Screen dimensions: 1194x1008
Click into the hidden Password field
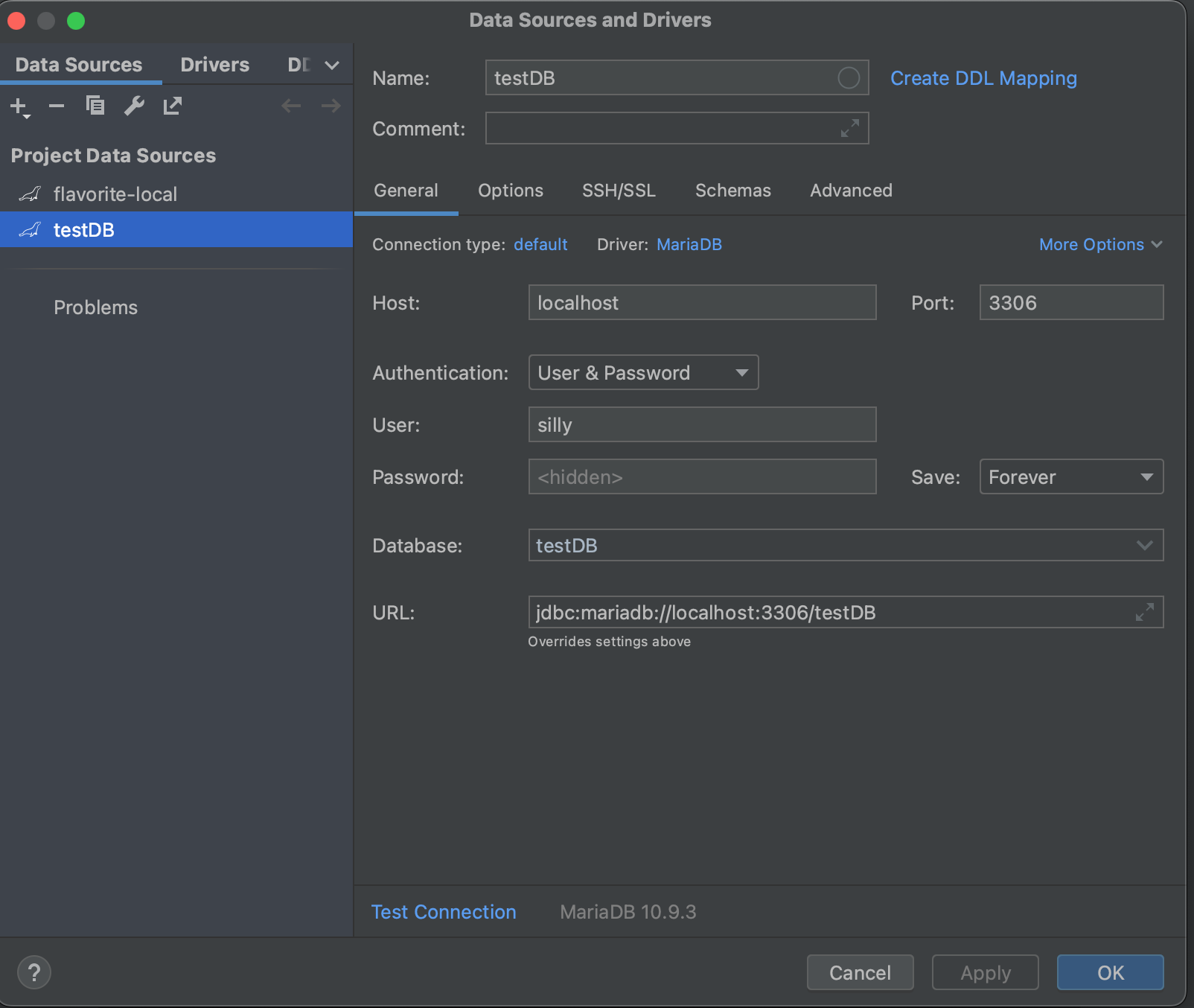[702, 476]
